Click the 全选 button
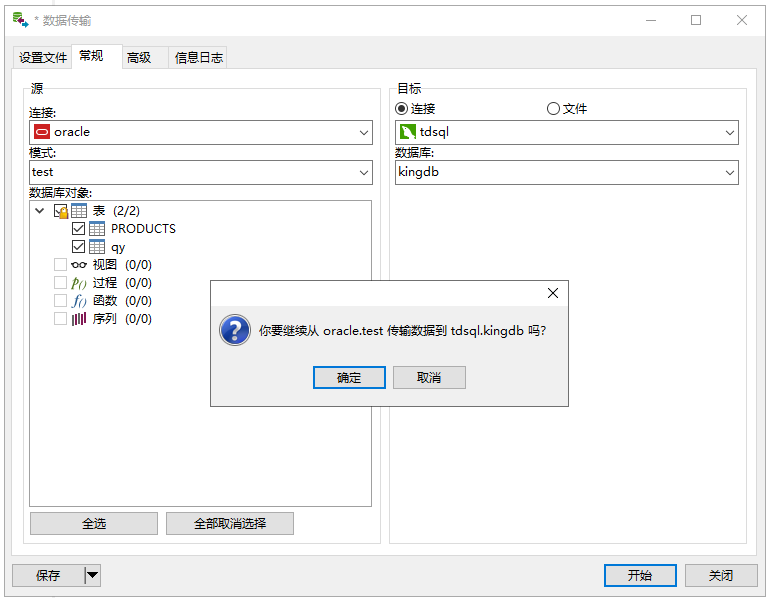The height and width of the screenshot is (598, 773). 94,524
